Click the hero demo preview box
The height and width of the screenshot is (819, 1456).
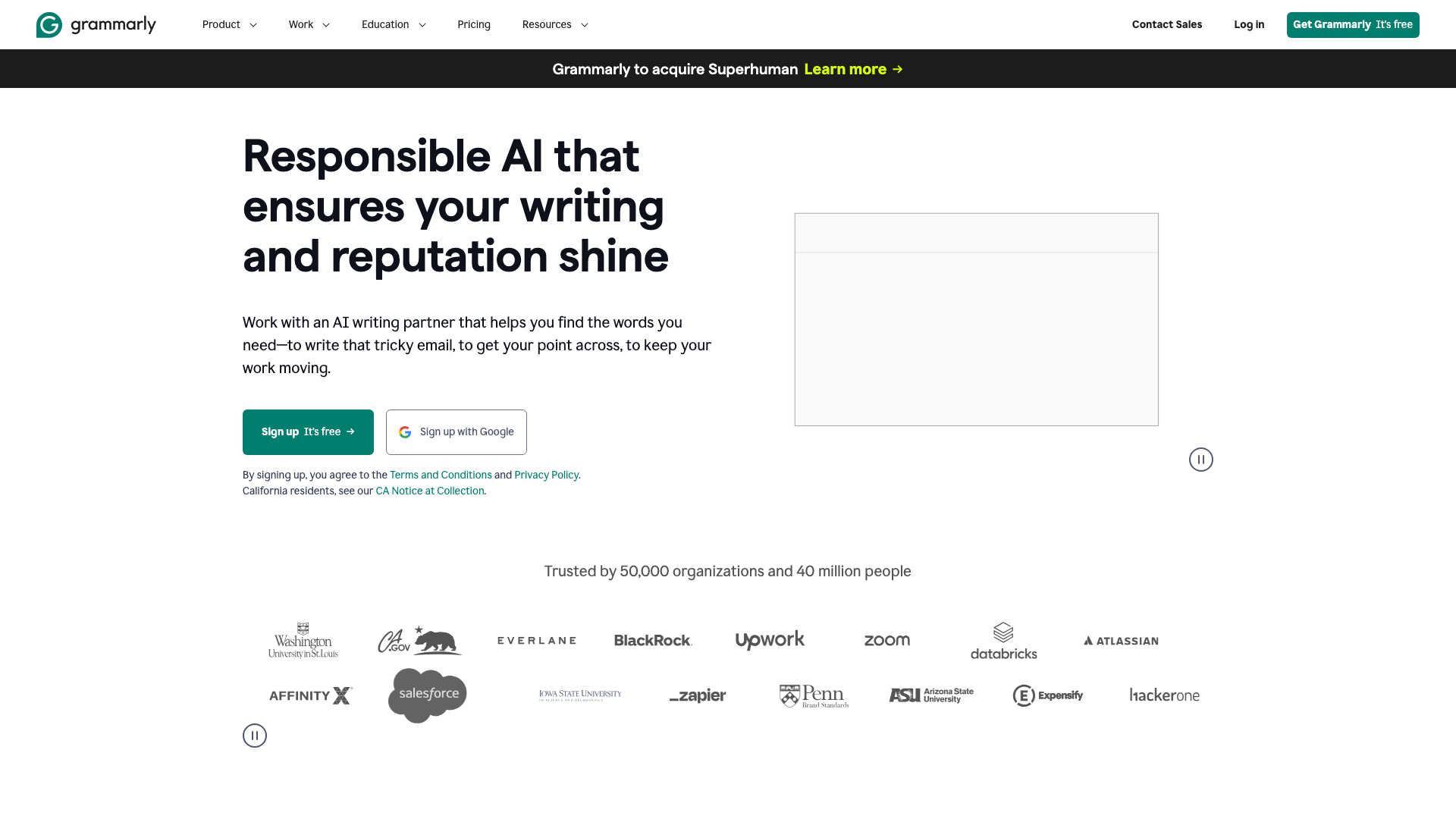tap(977, 319)
